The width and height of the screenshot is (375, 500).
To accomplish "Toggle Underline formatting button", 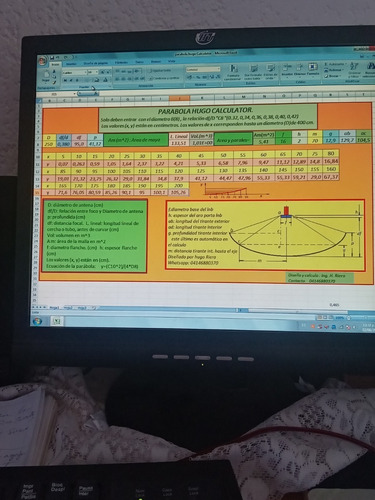I will coord(77,80).
